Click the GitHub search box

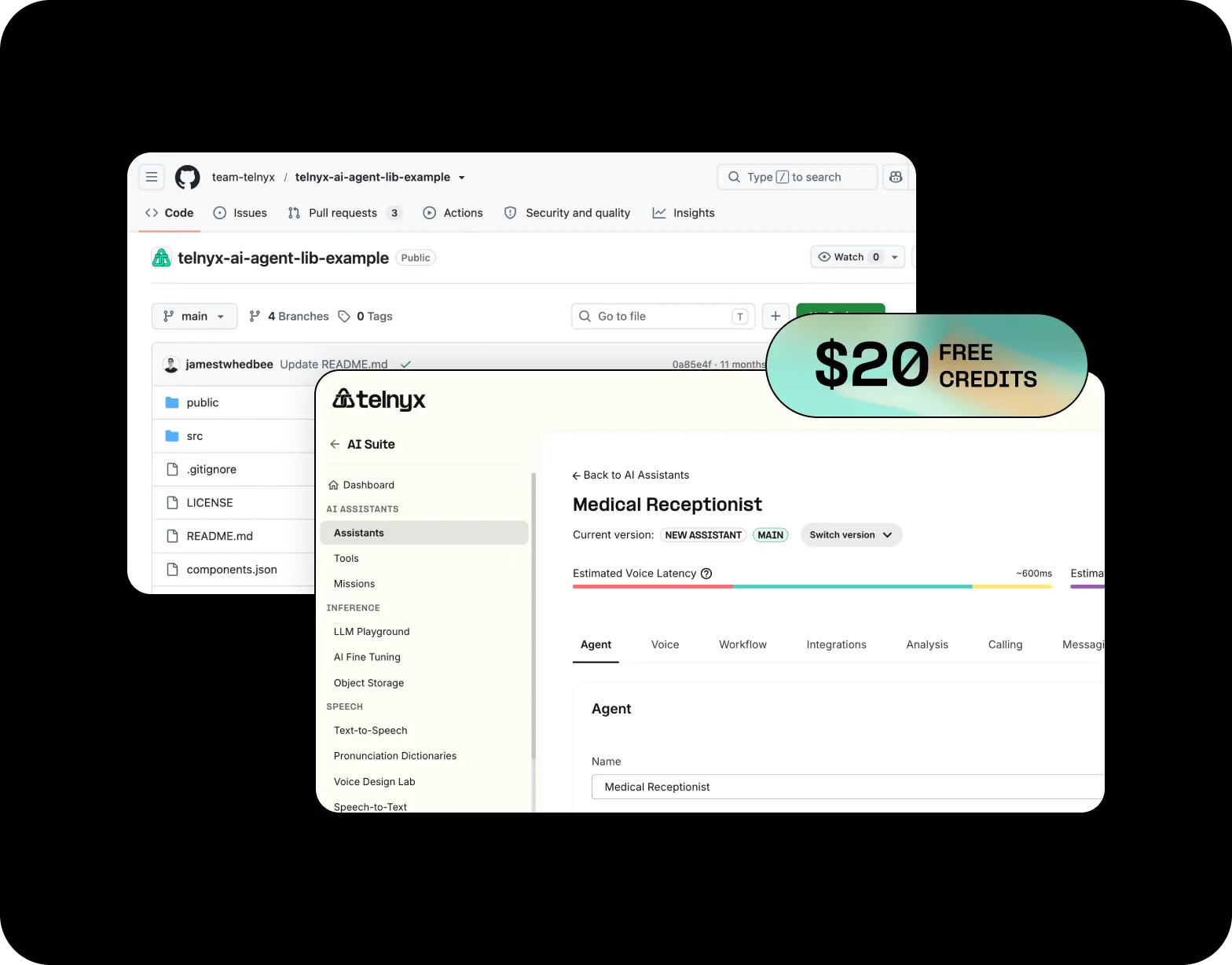tap(797, 177)
